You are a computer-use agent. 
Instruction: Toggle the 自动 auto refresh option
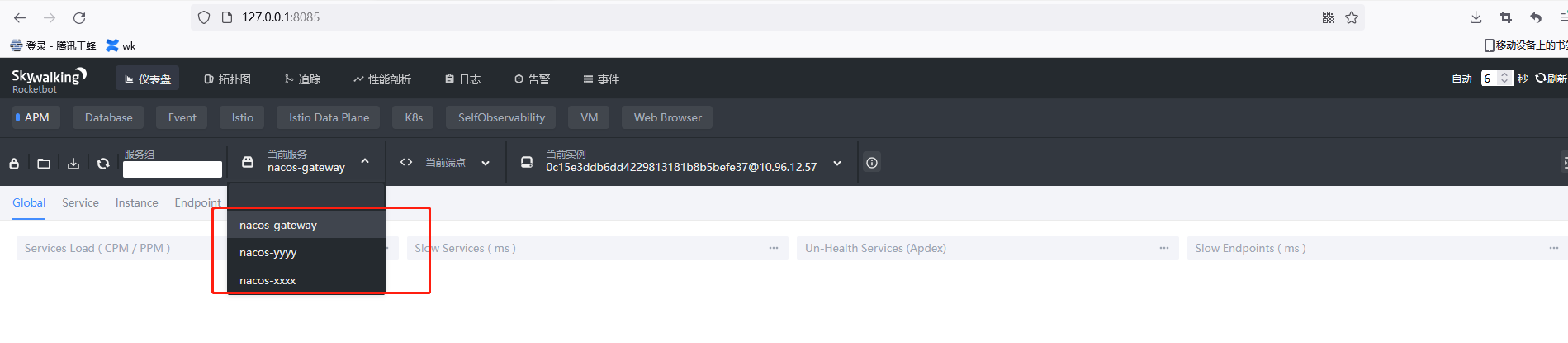pyautogui.click(x=1461, y=79)
